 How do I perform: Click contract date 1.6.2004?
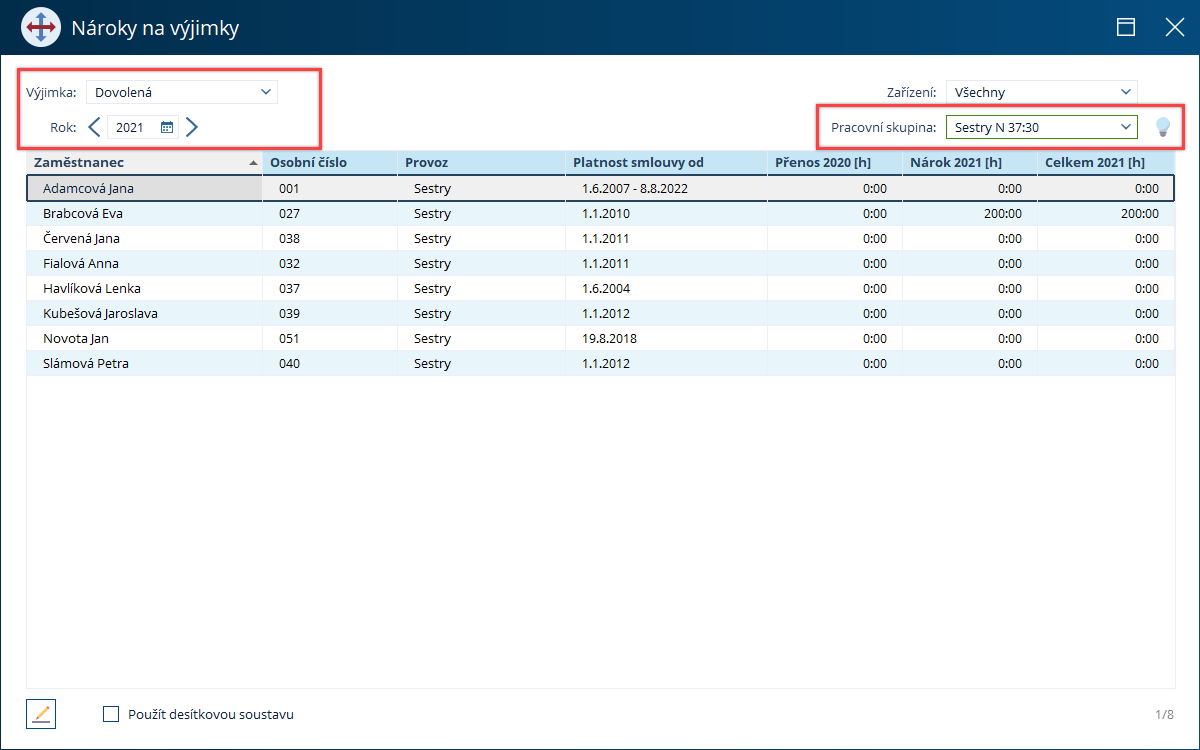tap(606, 288)
